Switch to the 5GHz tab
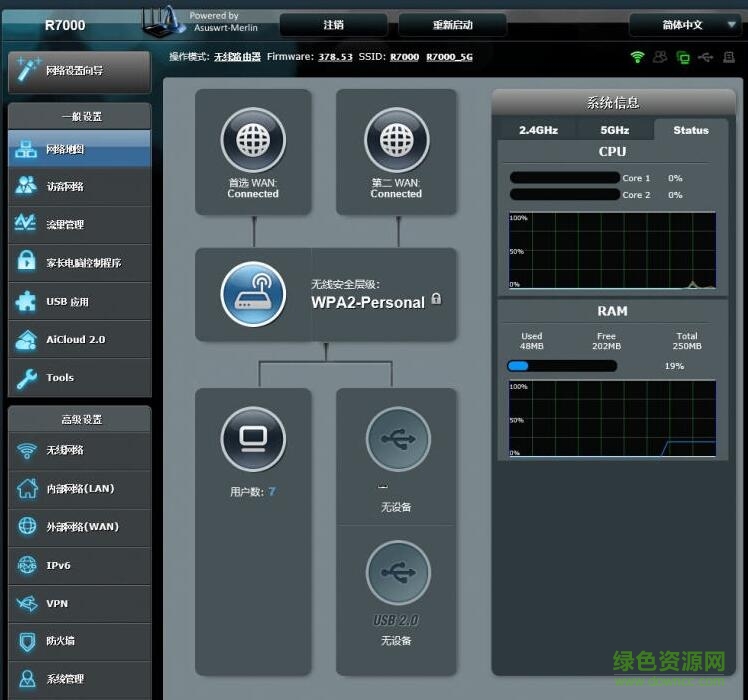Image resolution: width=748 pixels, height=700 pixels. [614, 130]
